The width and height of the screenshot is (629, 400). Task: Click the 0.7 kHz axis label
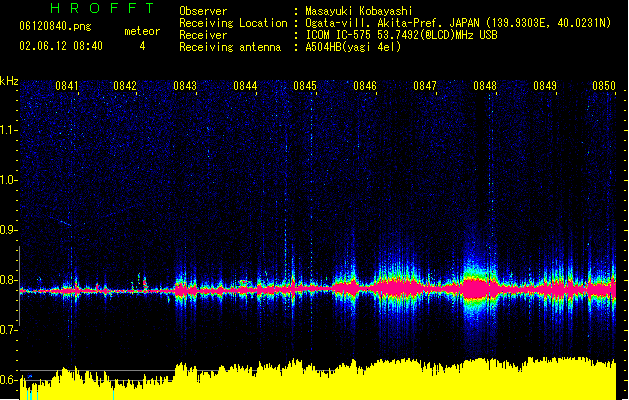tap(8, 330)
